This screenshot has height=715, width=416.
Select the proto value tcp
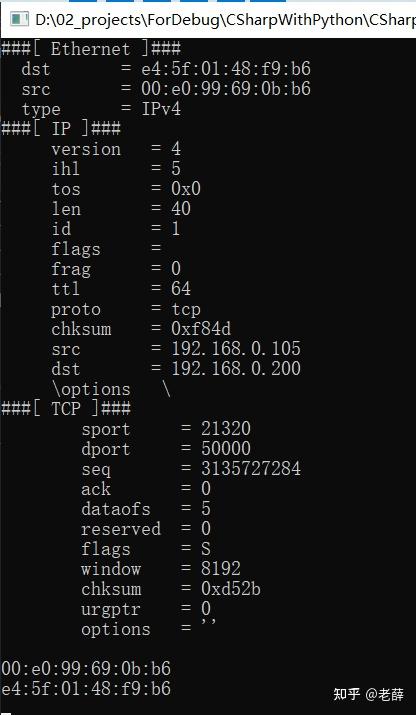[186, 310]
